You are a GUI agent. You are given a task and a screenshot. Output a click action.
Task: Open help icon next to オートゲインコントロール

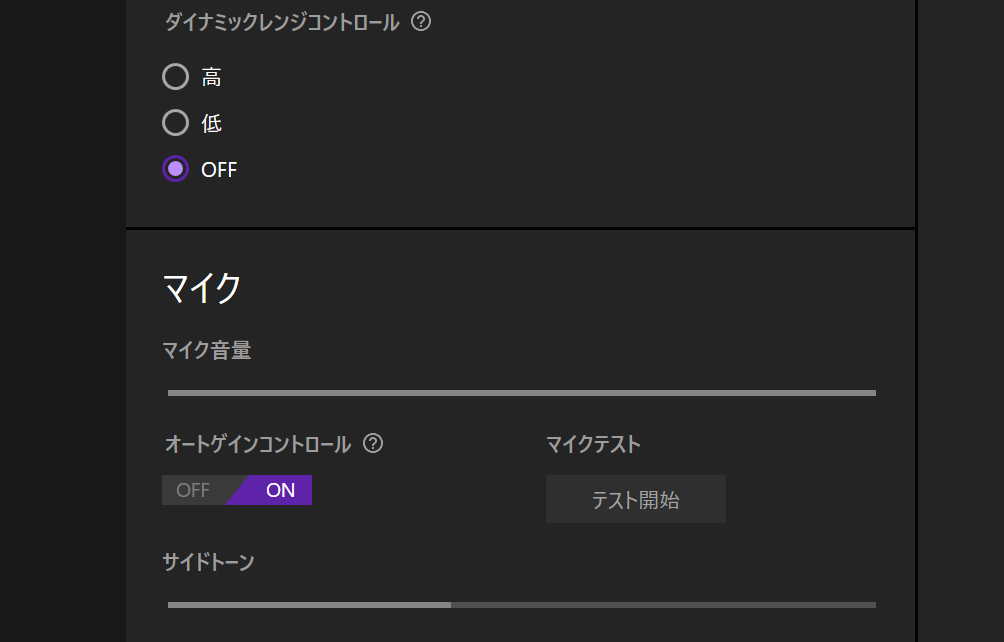tap(373, 444)
